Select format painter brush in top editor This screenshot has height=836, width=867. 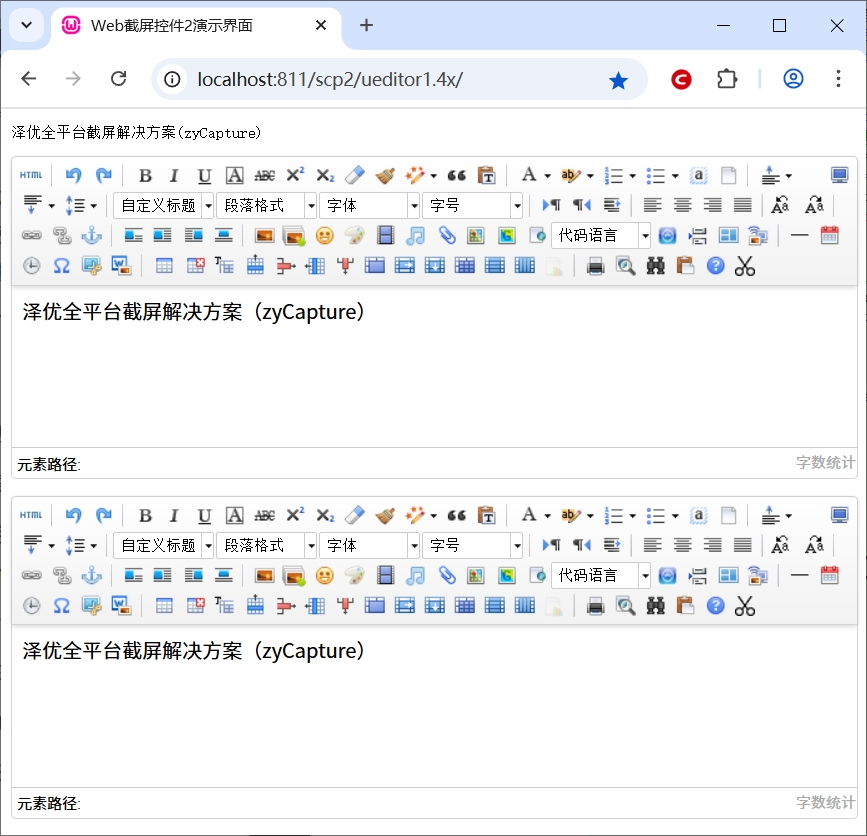[385, 175]
